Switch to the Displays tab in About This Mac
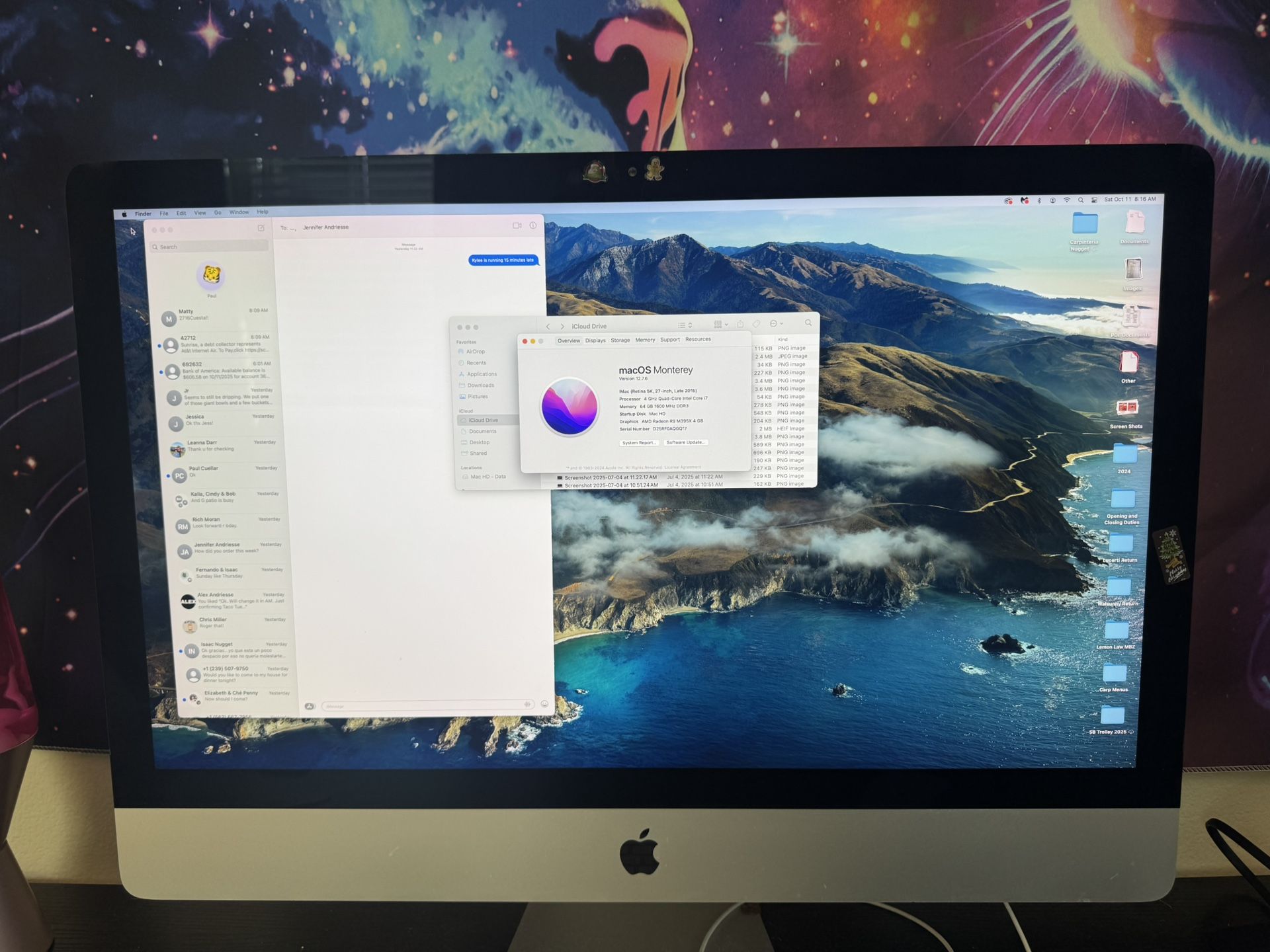This screenshot has height=952, width=1270. [596, 340]
